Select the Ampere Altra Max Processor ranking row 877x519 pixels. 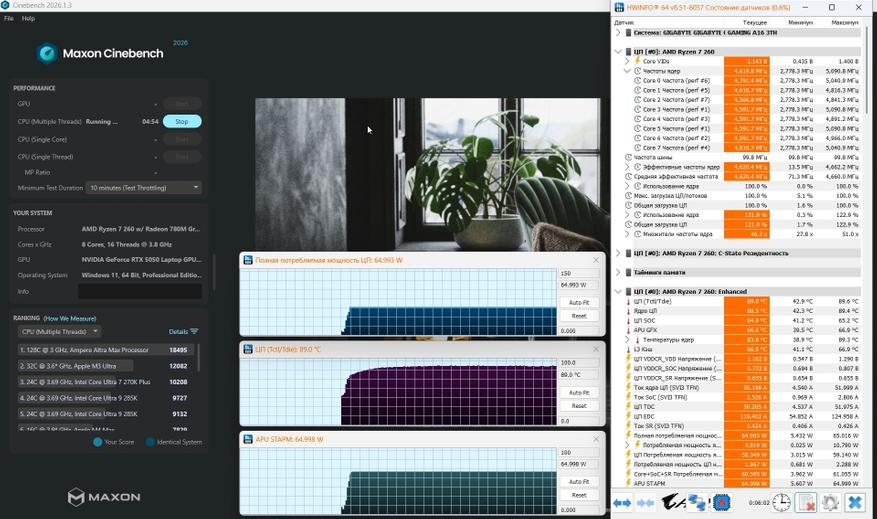(105, 350)
